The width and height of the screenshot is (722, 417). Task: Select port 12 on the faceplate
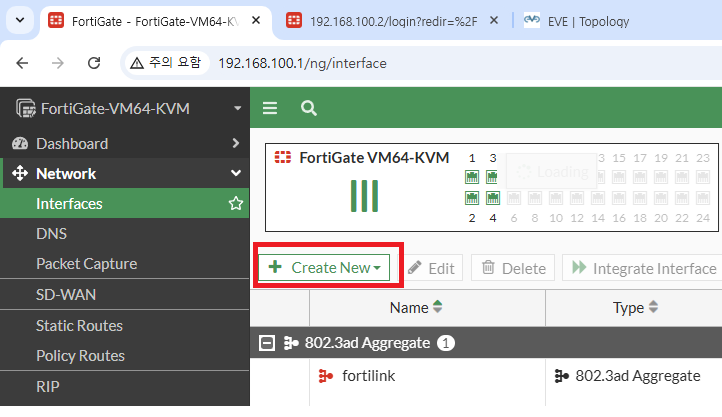pos(577,198)
